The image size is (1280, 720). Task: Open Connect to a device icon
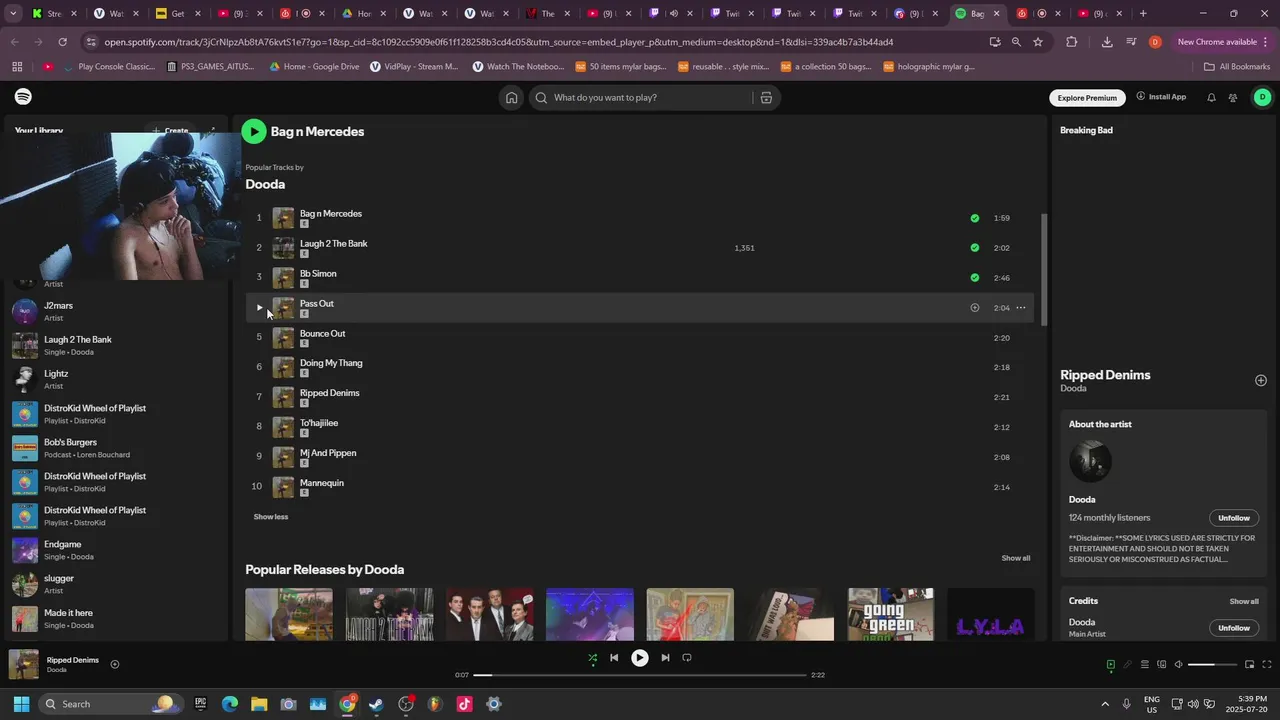tap(1161, 665)
